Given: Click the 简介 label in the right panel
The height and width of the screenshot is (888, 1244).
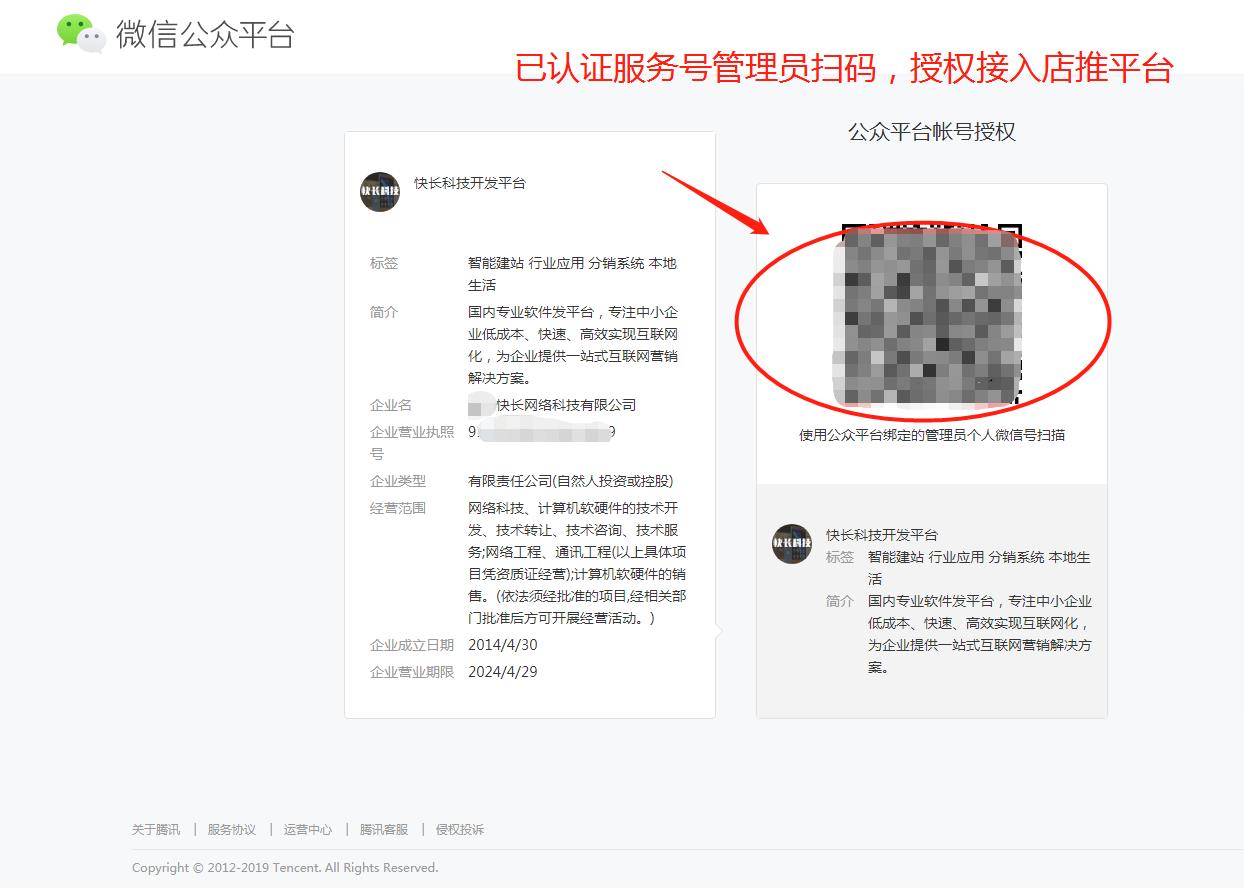Looking at the screenshot, I should click(840, 601).
